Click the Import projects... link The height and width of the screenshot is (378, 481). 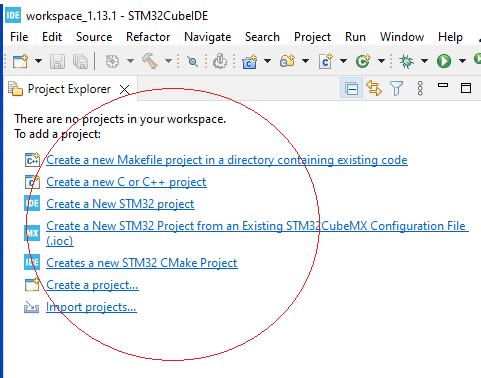[x=91, y=307]
